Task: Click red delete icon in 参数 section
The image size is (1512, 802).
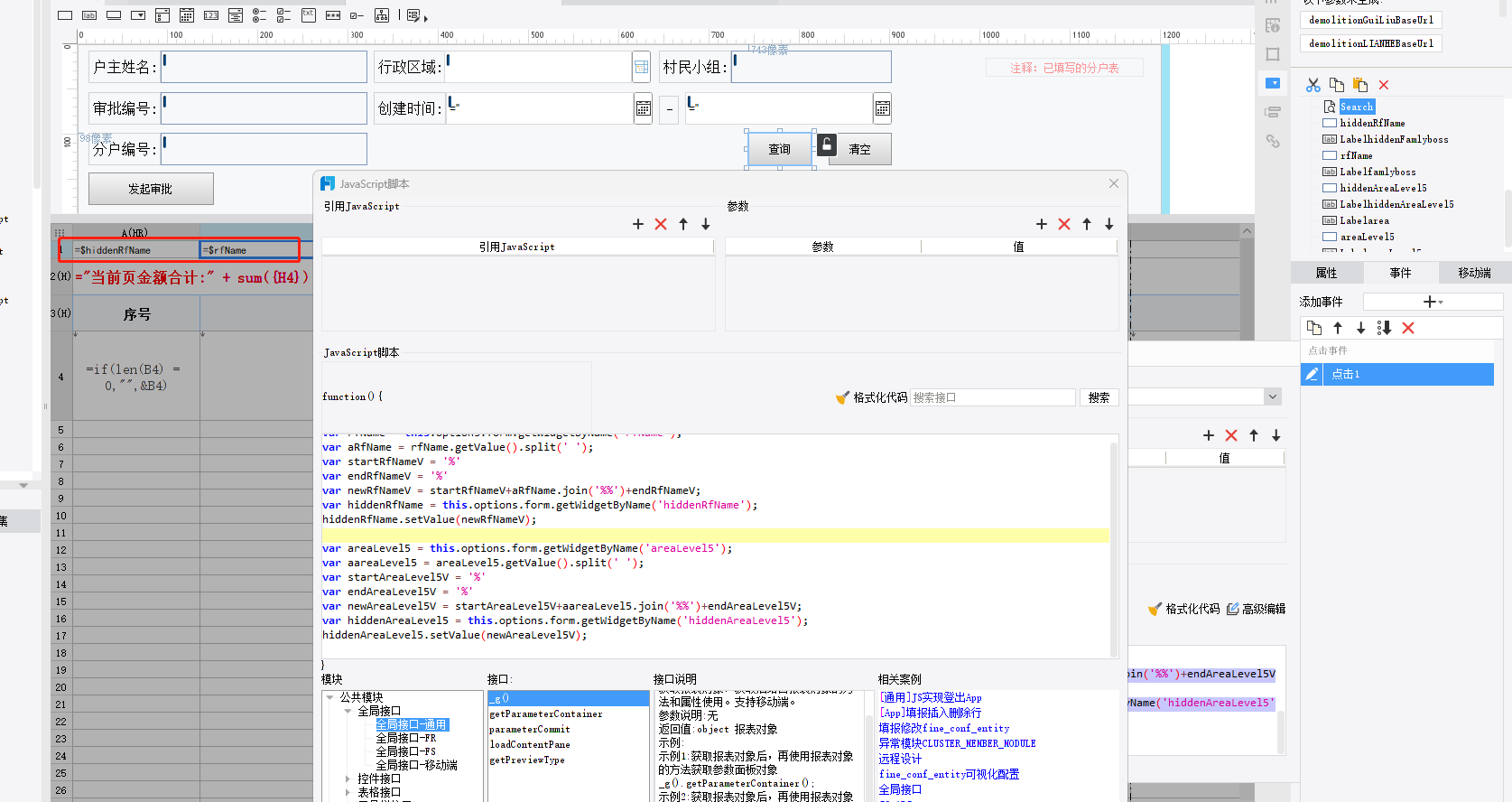Action: coord(1064,224)
